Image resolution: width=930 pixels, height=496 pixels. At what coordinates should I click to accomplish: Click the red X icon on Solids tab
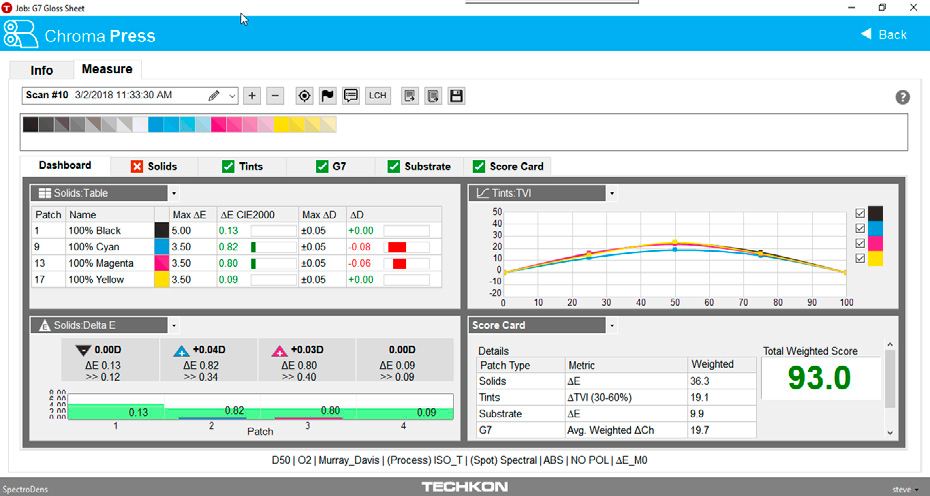(x=137, y=167)
